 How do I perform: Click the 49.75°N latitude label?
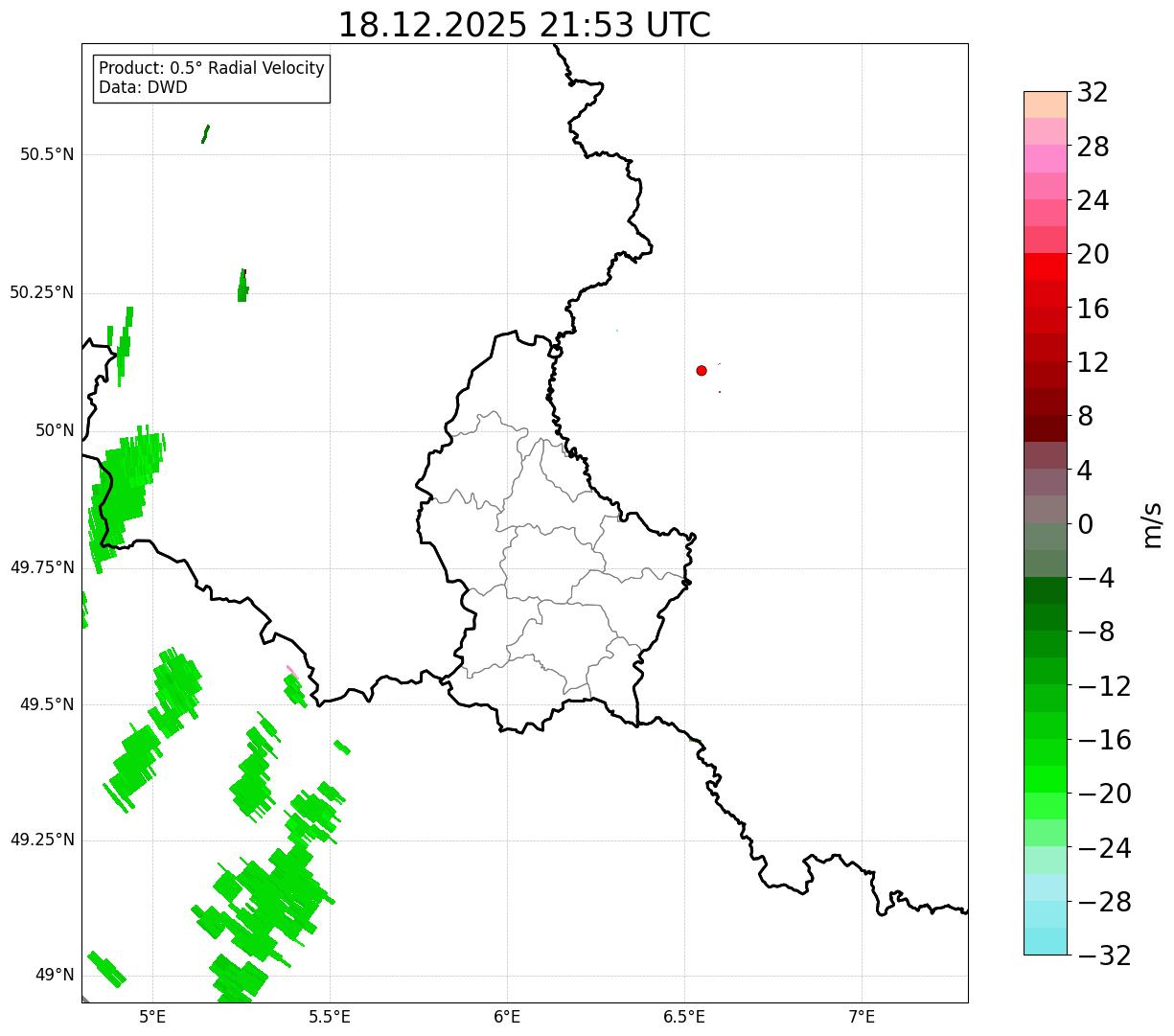pos(41,567)
